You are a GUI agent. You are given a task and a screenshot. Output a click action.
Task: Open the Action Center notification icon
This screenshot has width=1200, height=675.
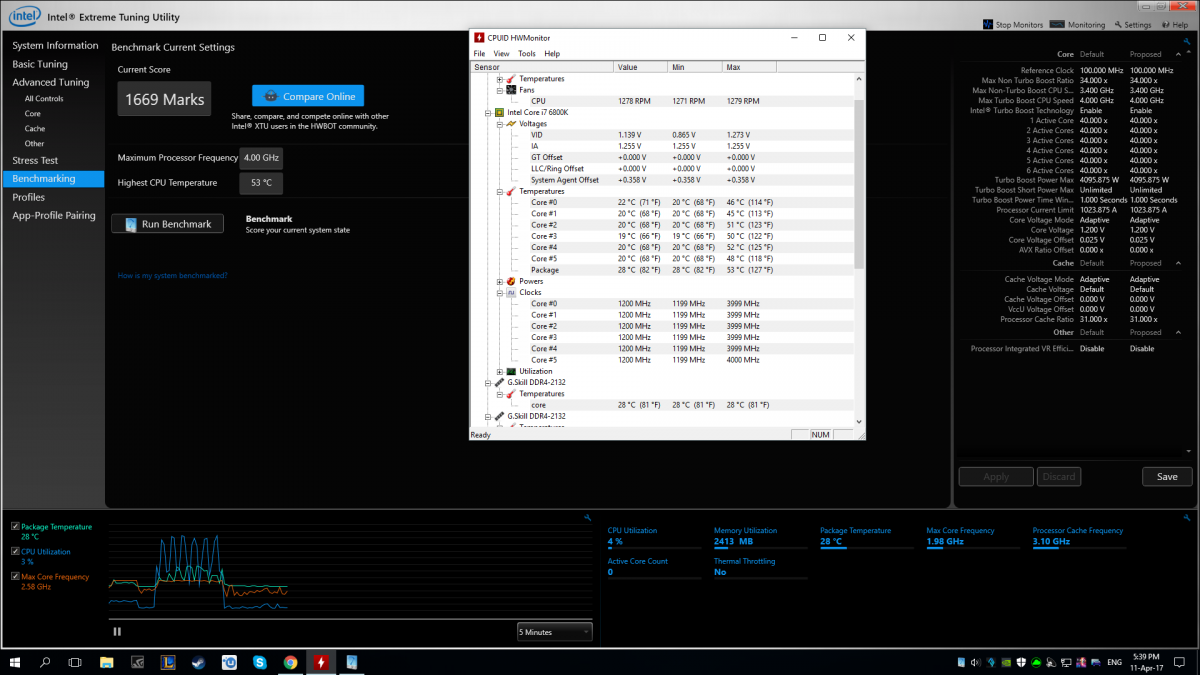(x=1181, y=662)
